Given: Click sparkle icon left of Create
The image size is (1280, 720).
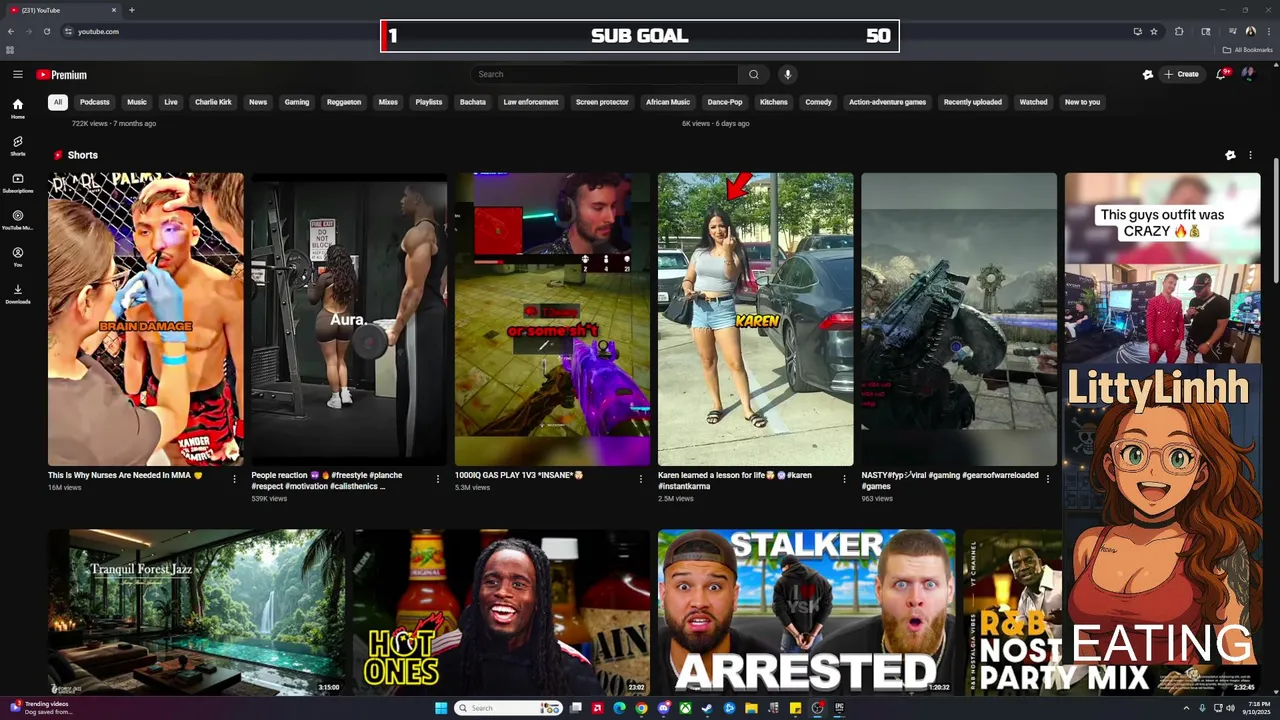Looking at the screenshot, I should [x=1148, y=74].
